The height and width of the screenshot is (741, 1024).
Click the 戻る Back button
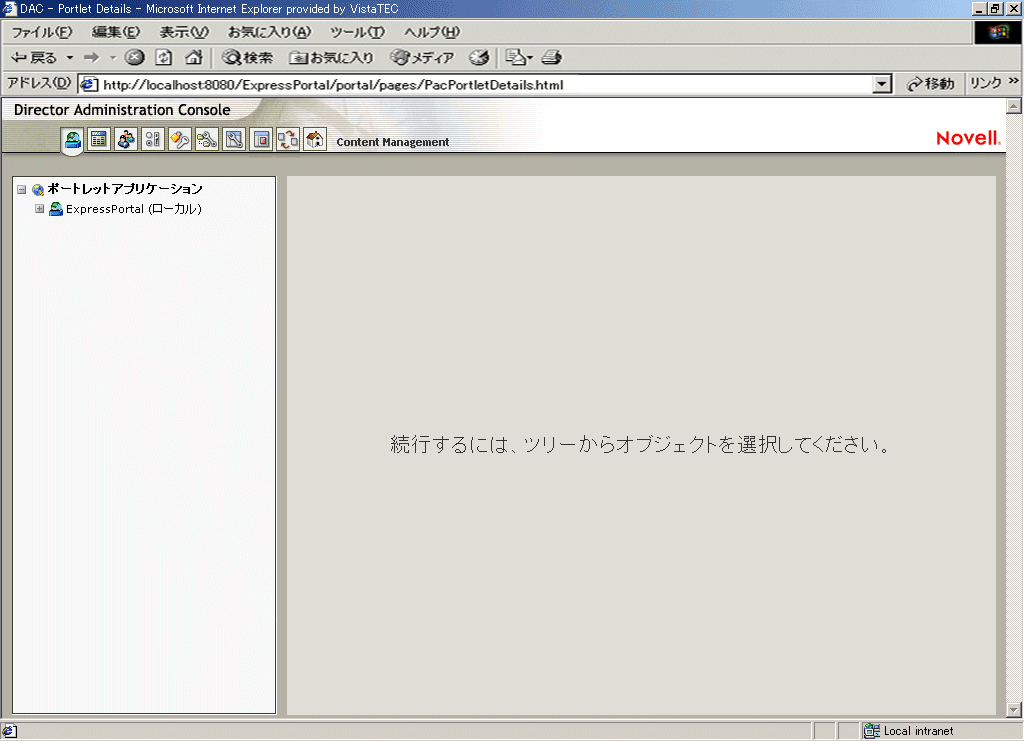click(x=34, y=57)
